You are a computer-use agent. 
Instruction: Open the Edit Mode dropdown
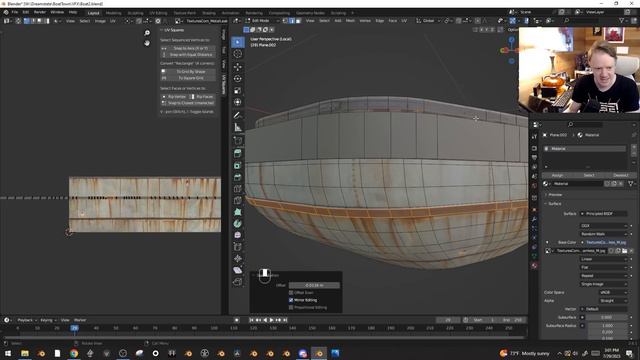[x=262, y=21]
